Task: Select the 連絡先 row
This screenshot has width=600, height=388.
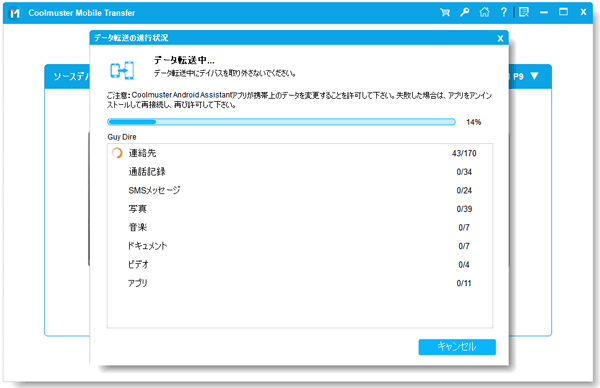Action: click(300, 153)
